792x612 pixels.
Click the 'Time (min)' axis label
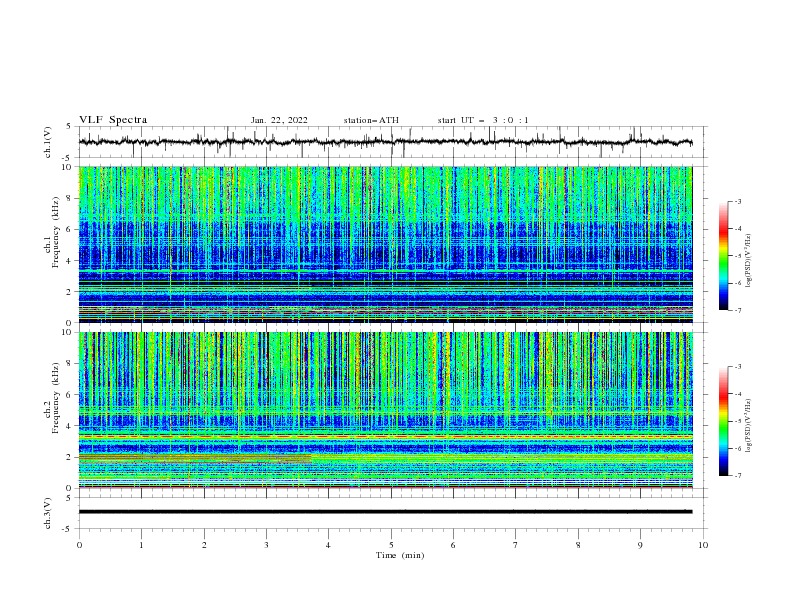(400, 555)
